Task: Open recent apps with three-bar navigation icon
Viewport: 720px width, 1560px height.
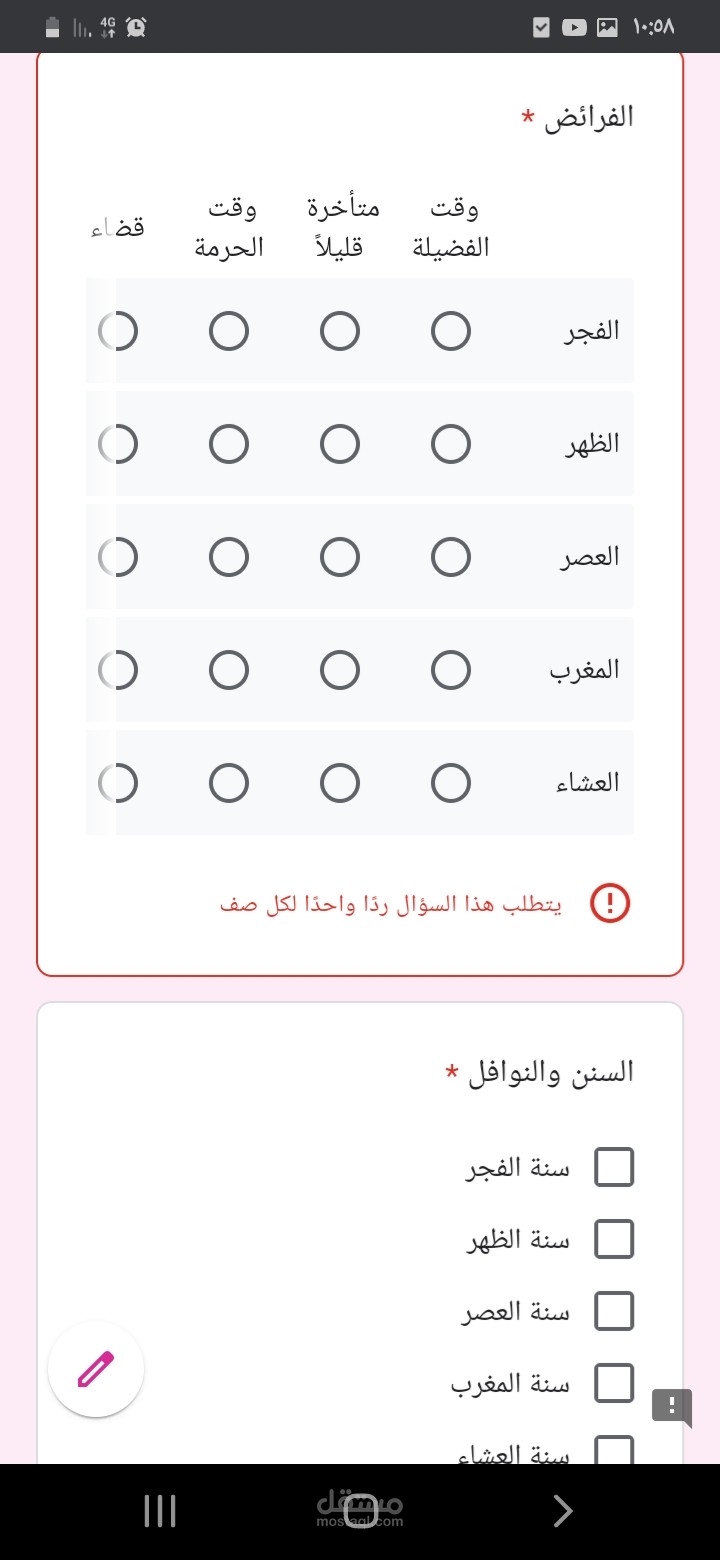Action: click(160, 1511)
